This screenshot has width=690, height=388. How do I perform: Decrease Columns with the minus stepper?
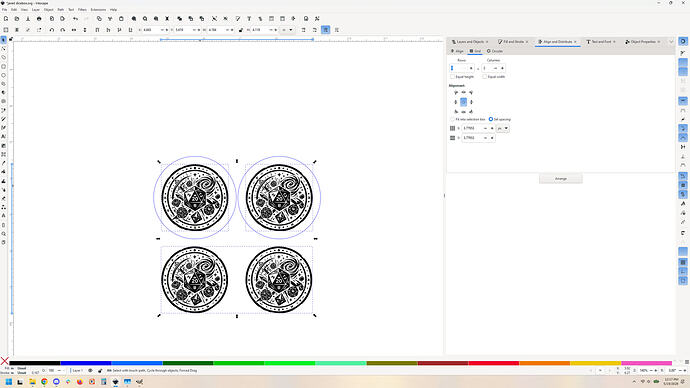495,68
